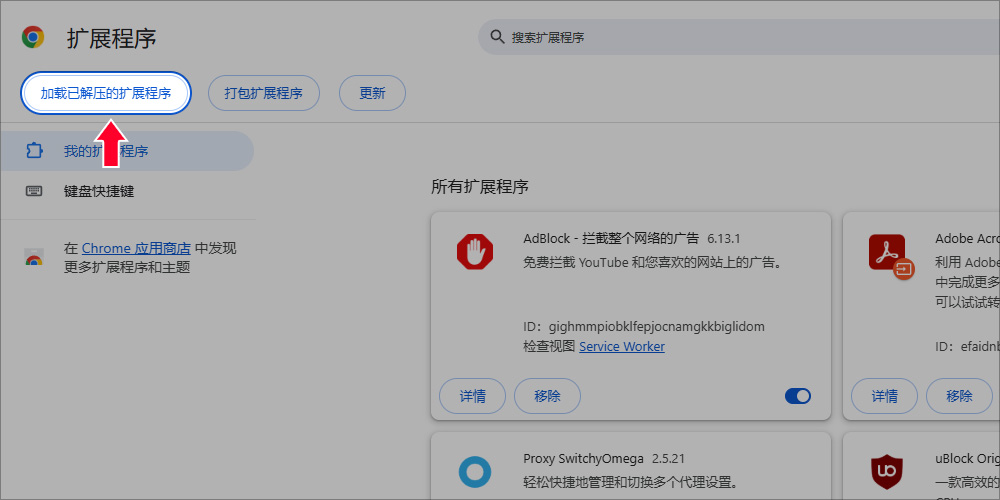Disable the AdBlock extension toggle

coord(798,396)
